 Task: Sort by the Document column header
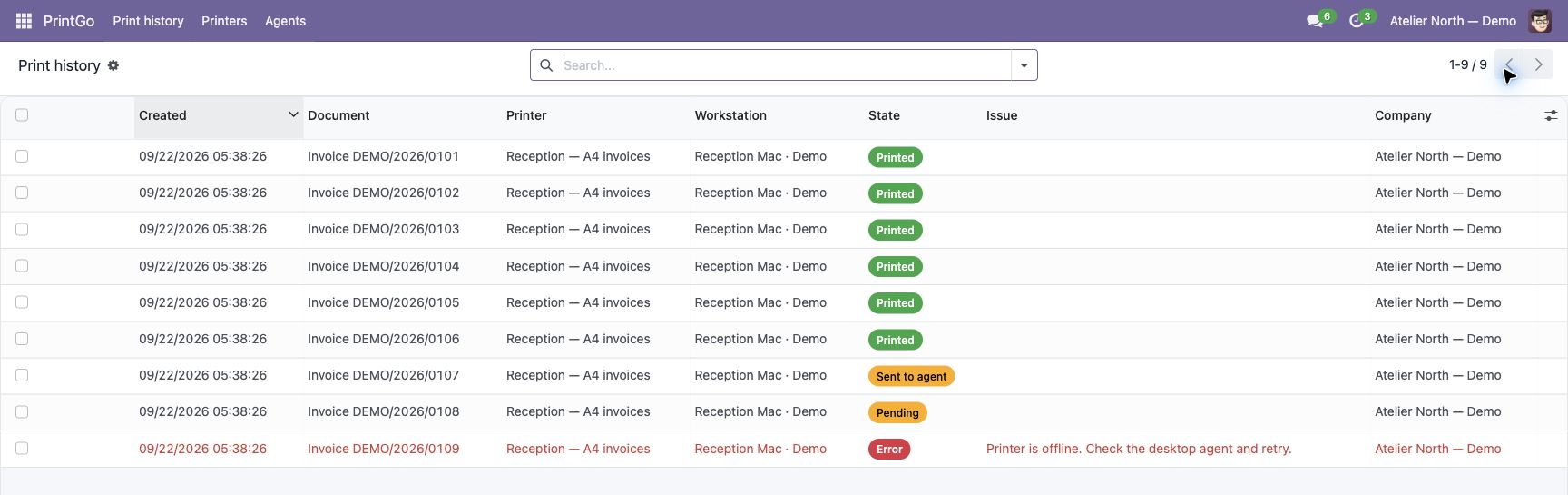(x=338, y=115)
